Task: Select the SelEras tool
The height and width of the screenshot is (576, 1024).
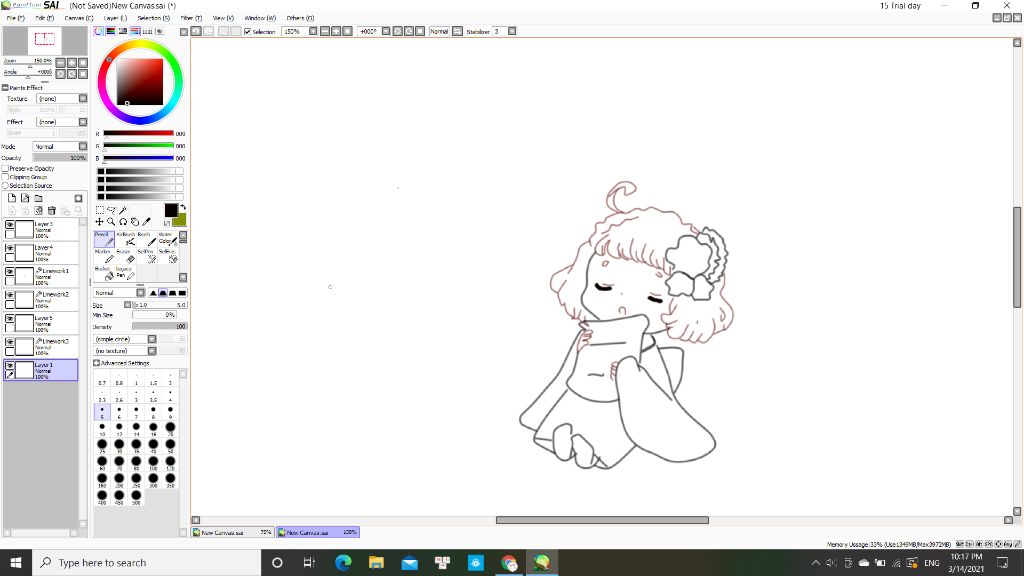Action: pos(167,256)
